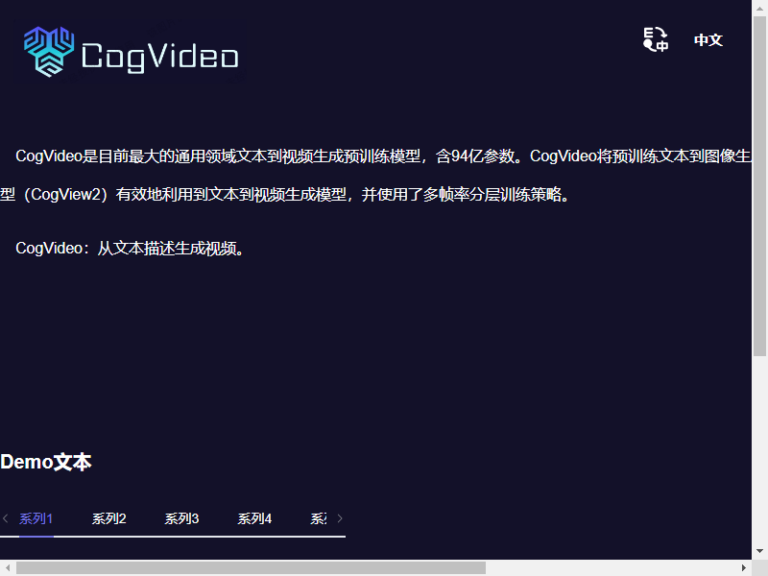Click the tab strip previous arrow
Screen dimensions: 768x576
tap(5, 518)
